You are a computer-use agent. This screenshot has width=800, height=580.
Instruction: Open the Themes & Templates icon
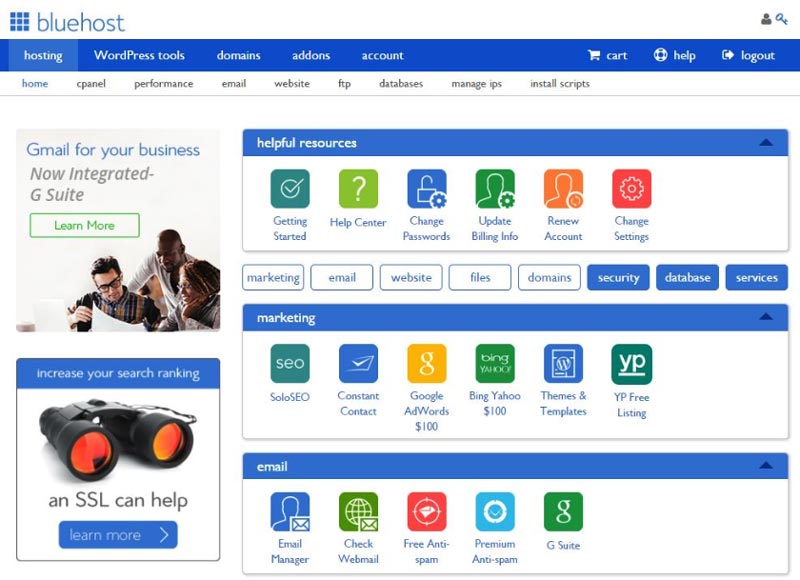pyautogui.click(x=563, y=363)
